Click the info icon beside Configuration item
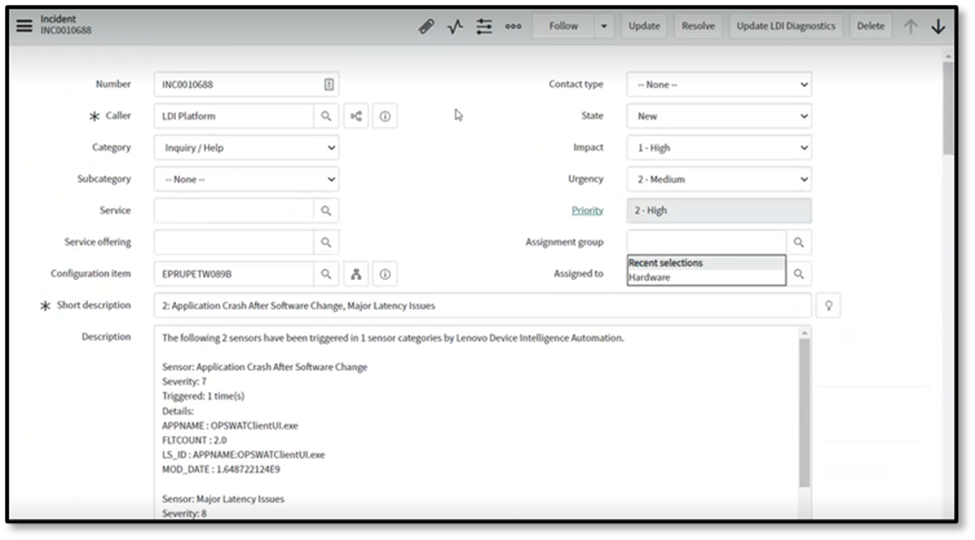The width and height of the screenshot is (975, 540). pyautogui.click(x=385, y=273)
